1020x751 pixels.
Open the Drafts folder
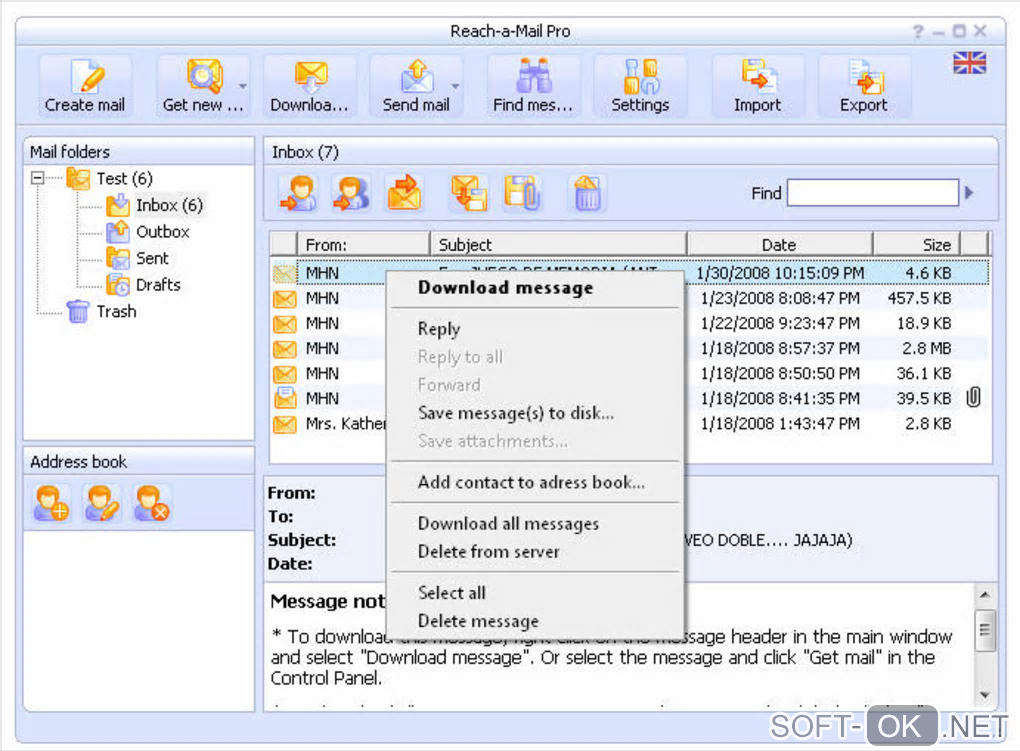(x=158, y=285)
